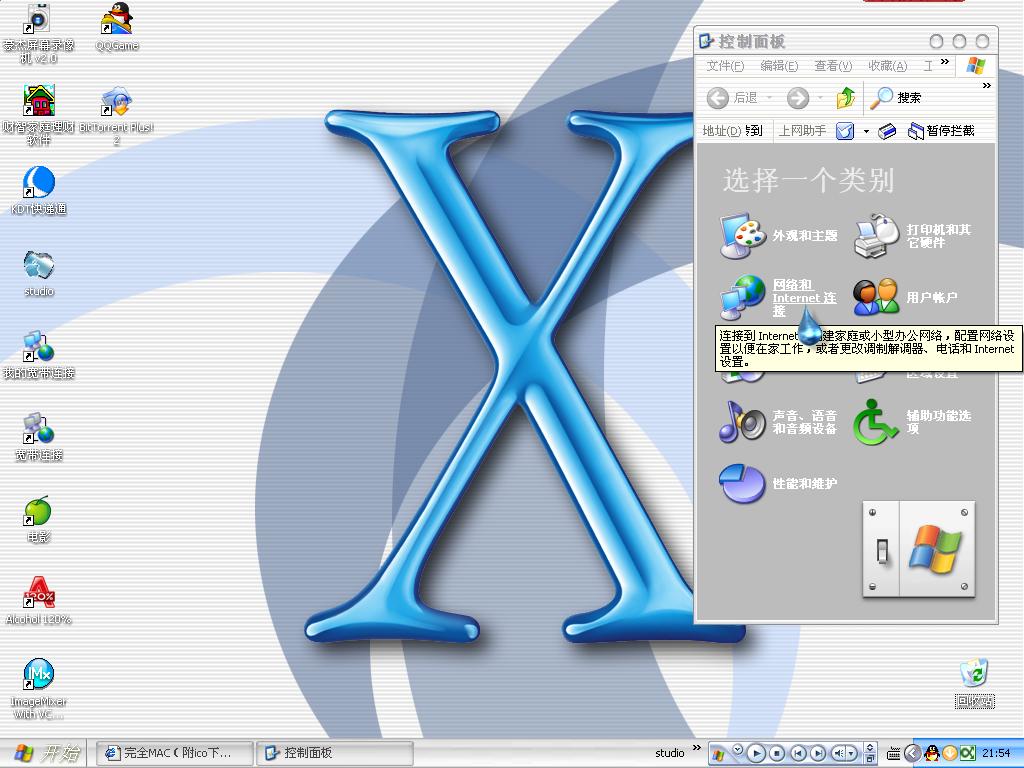The image size is (1024, 768).
Task: Play media from the taskbar player
Action: (x=756, y=754)
